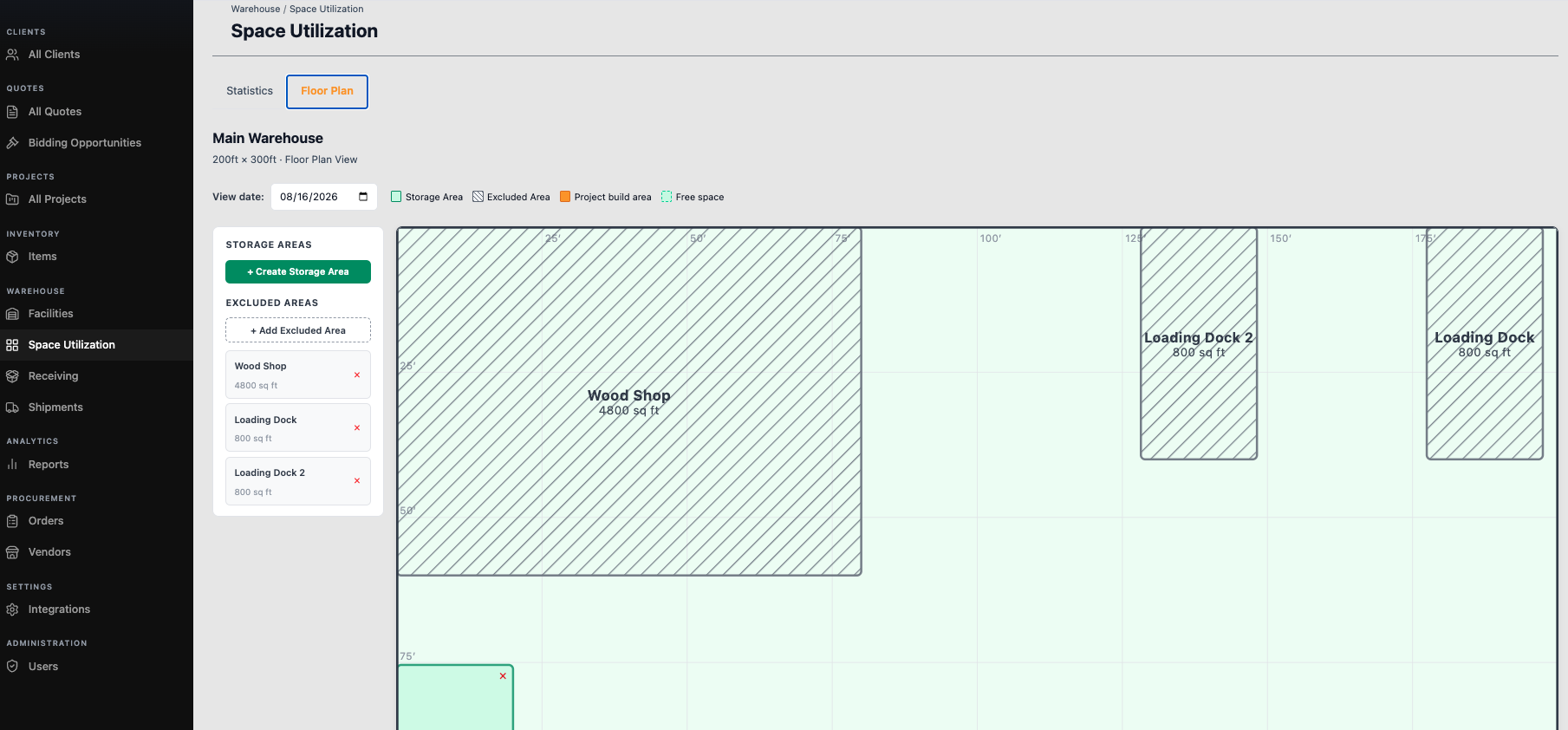This screenshot has width=1568, height=730.
Task: Click the Project build area orange swatch
Action: click(x=565, y=197)
